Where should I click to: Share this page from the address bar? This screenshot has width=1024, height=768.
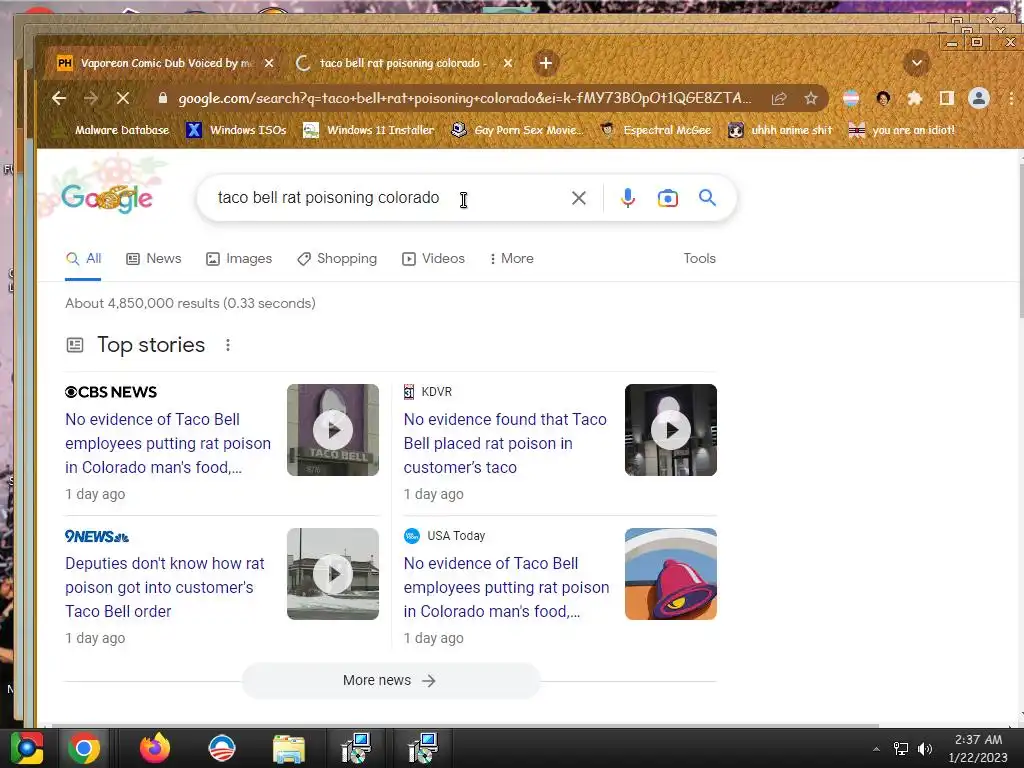(x=779, y=99)
